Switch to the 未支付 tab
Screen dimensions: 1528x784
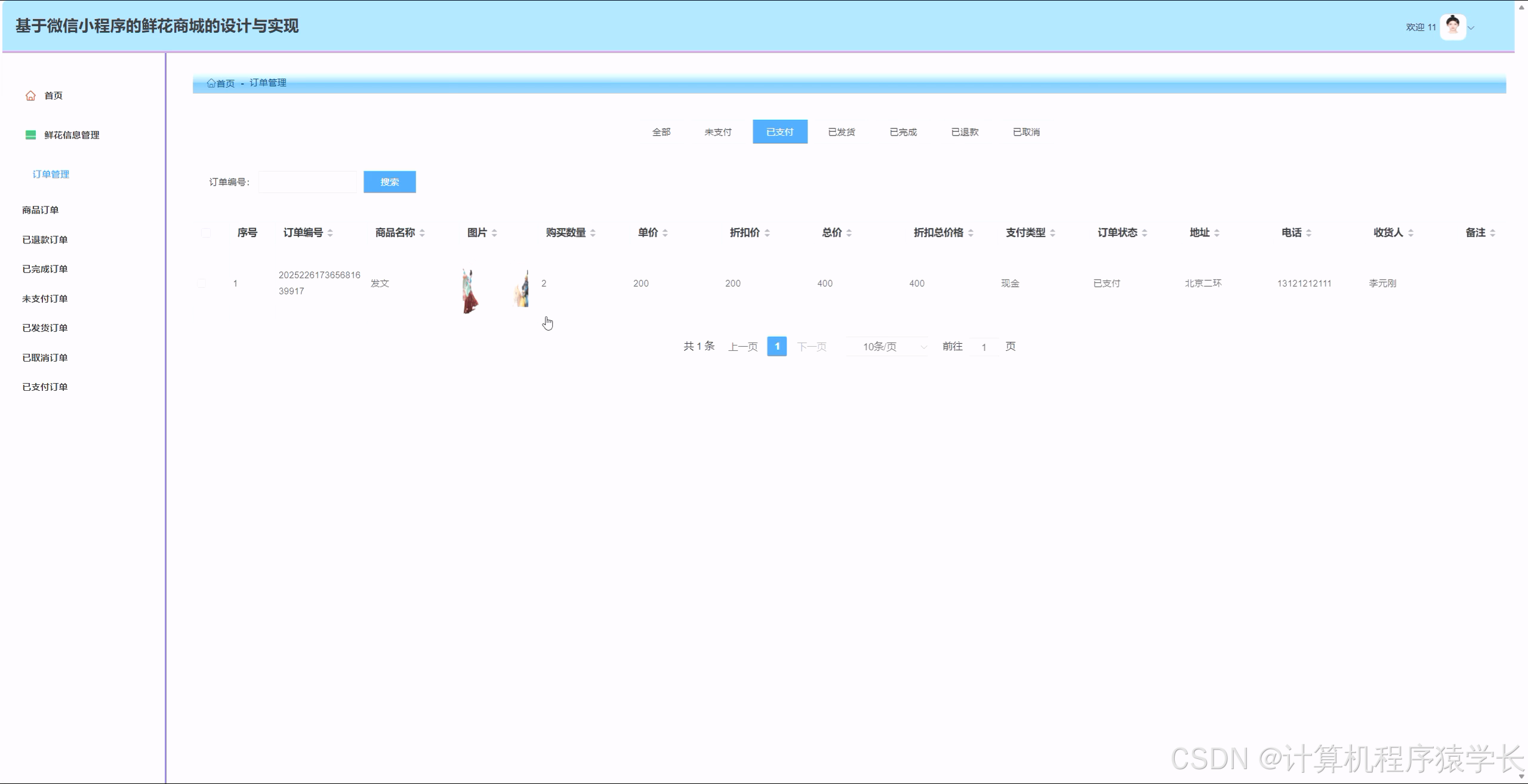pos(717,132)
